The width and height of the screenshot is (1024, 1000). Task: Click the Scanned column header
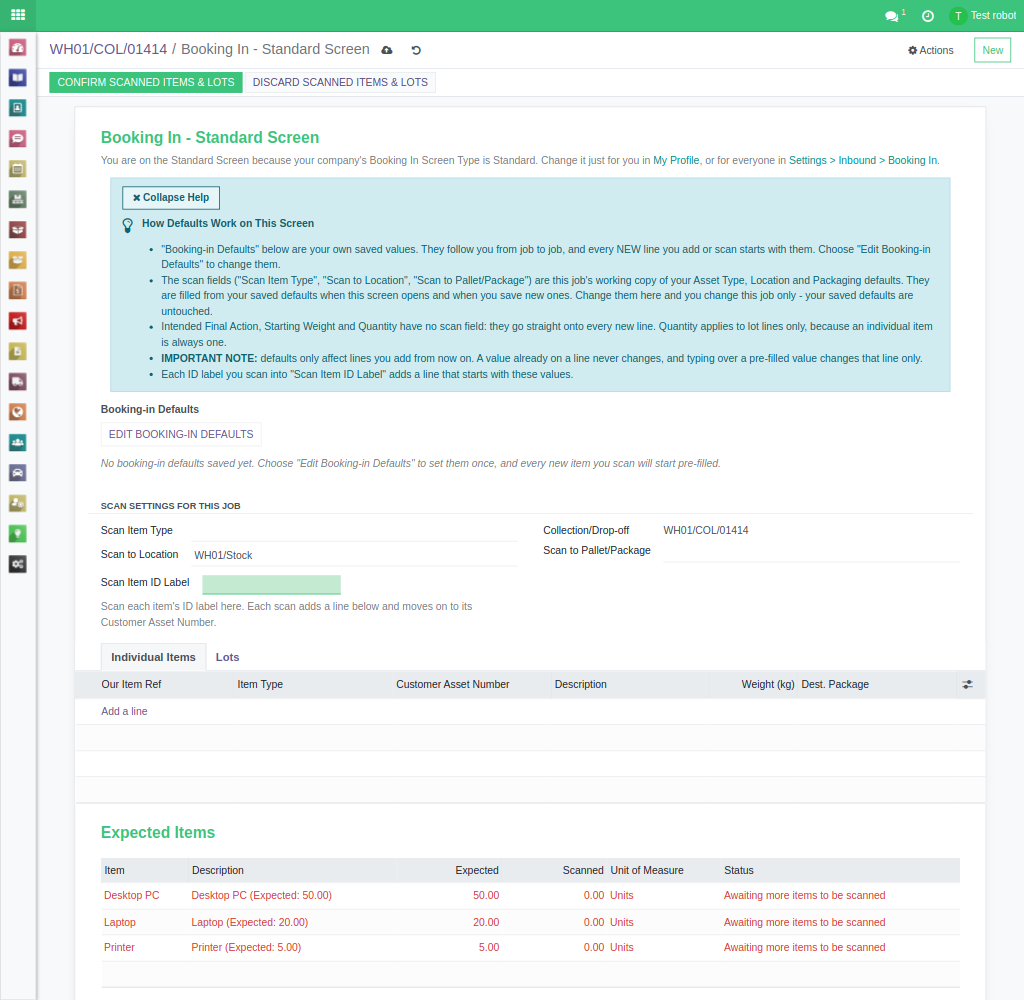pyautogui.click(x=583, y=871)
